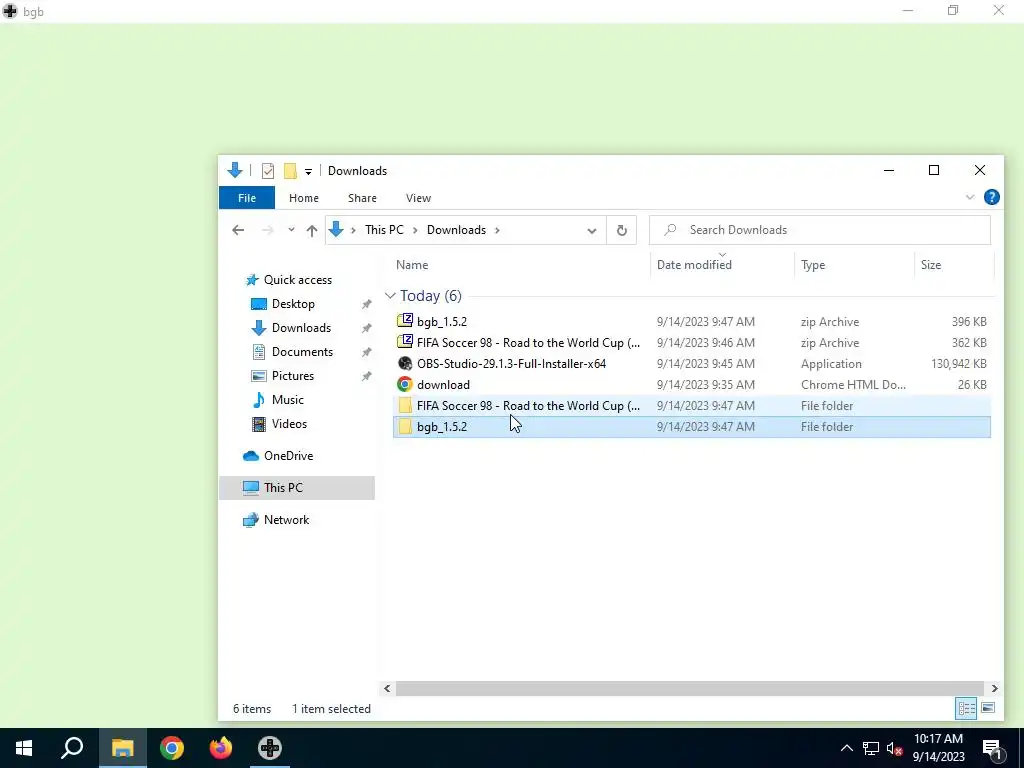Screen dimensions: 1024x768
Task: Open the Windows Start menu
Action: [24, 748]
